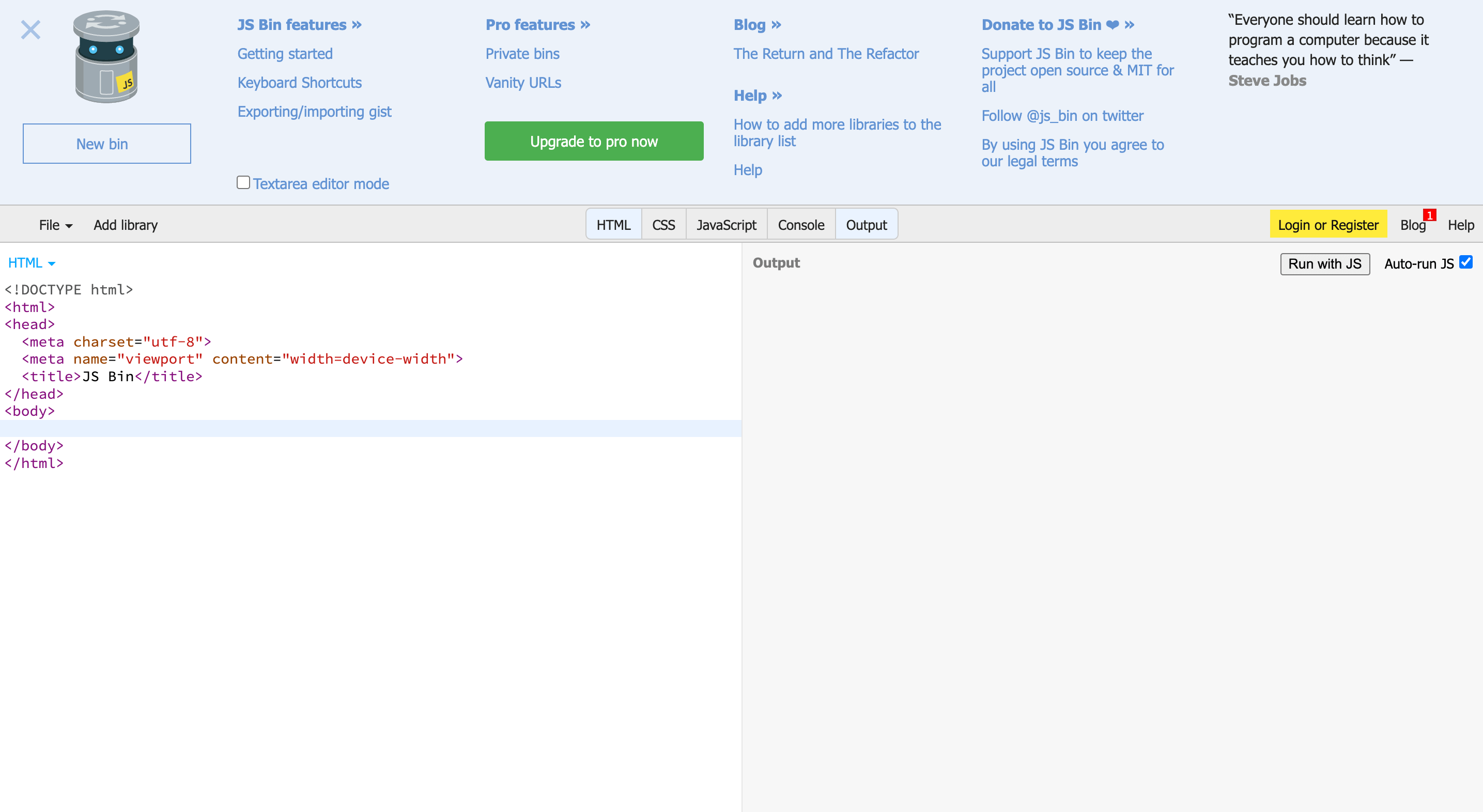1483x812 pixels.
Task: Open the File dropdown menu
Action: [55, 225]
